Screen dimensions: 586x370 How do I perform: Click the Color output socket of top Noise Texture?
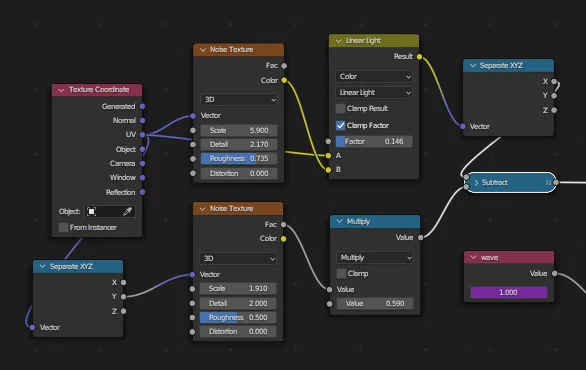click(x=284, y=80)
